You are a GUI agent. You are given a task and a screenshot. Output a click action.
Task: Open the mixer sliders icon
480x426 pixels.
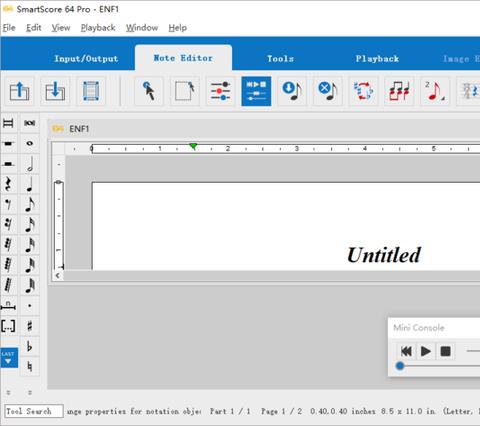point(220,91)
